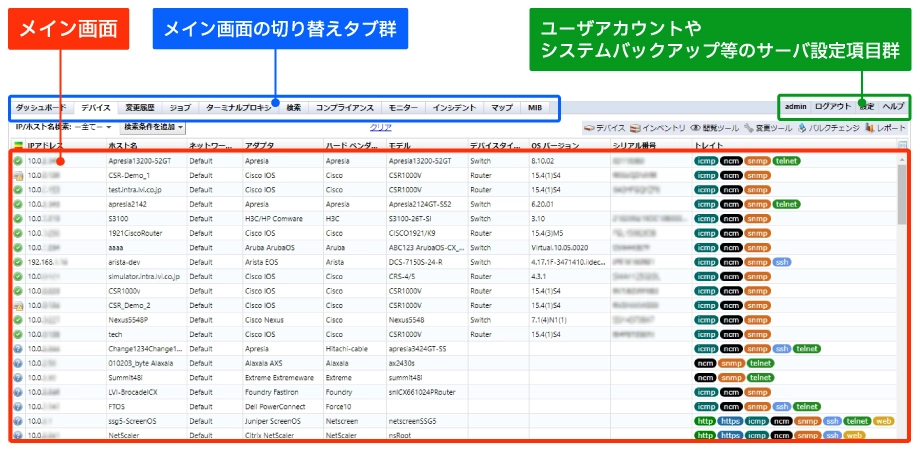Click question status icon for Summit48i
Screen dimensions: 920x450
[18, 378]
